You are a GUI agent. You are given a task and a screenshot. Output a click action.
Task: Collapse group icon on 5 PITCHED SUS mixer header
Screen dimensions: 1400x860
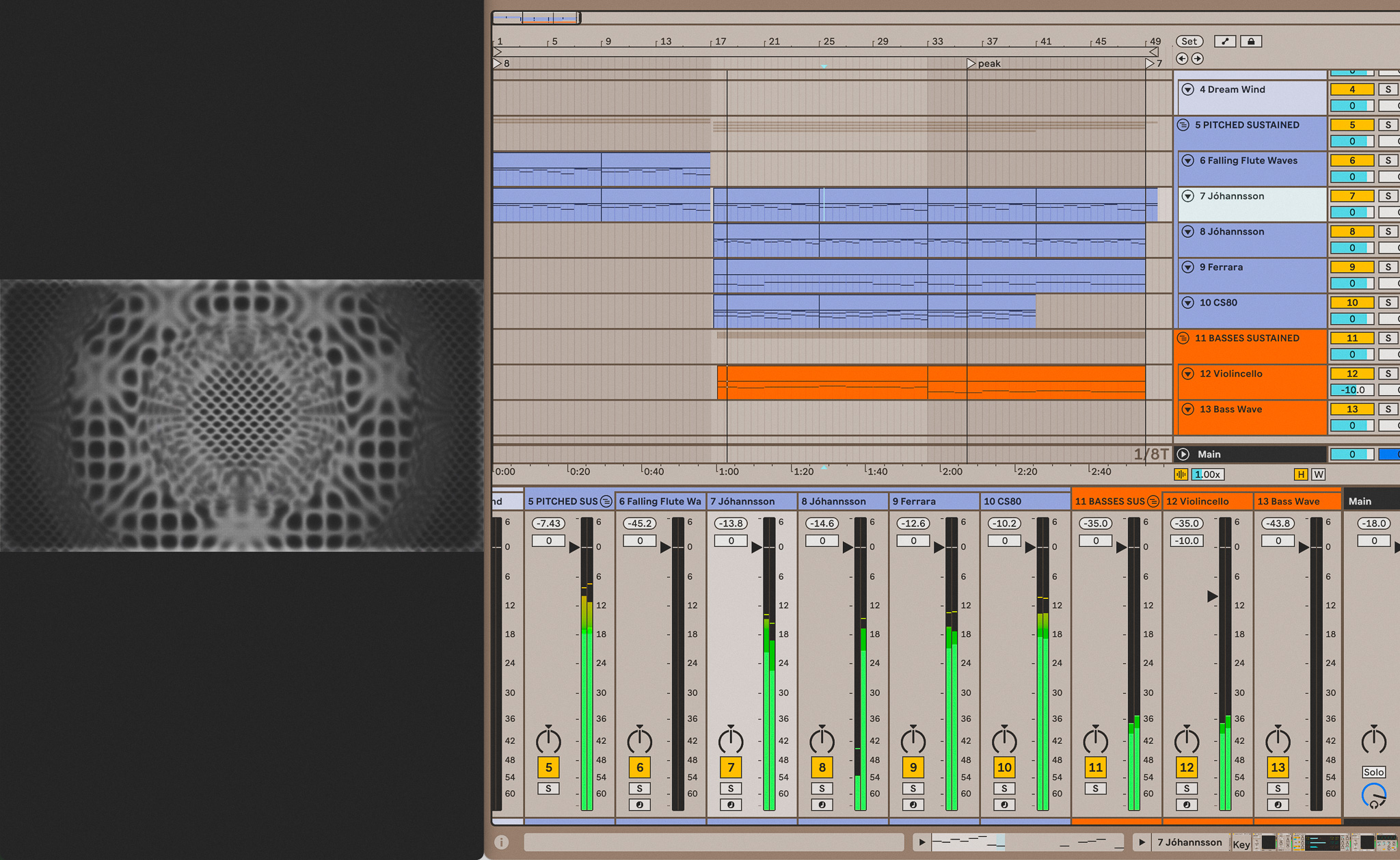coord(606,501)
